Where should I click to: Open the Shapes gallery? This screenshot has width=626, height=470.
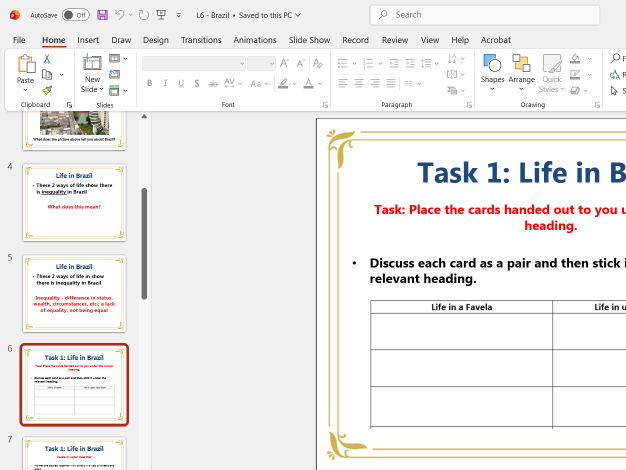(x=492, y=72)
